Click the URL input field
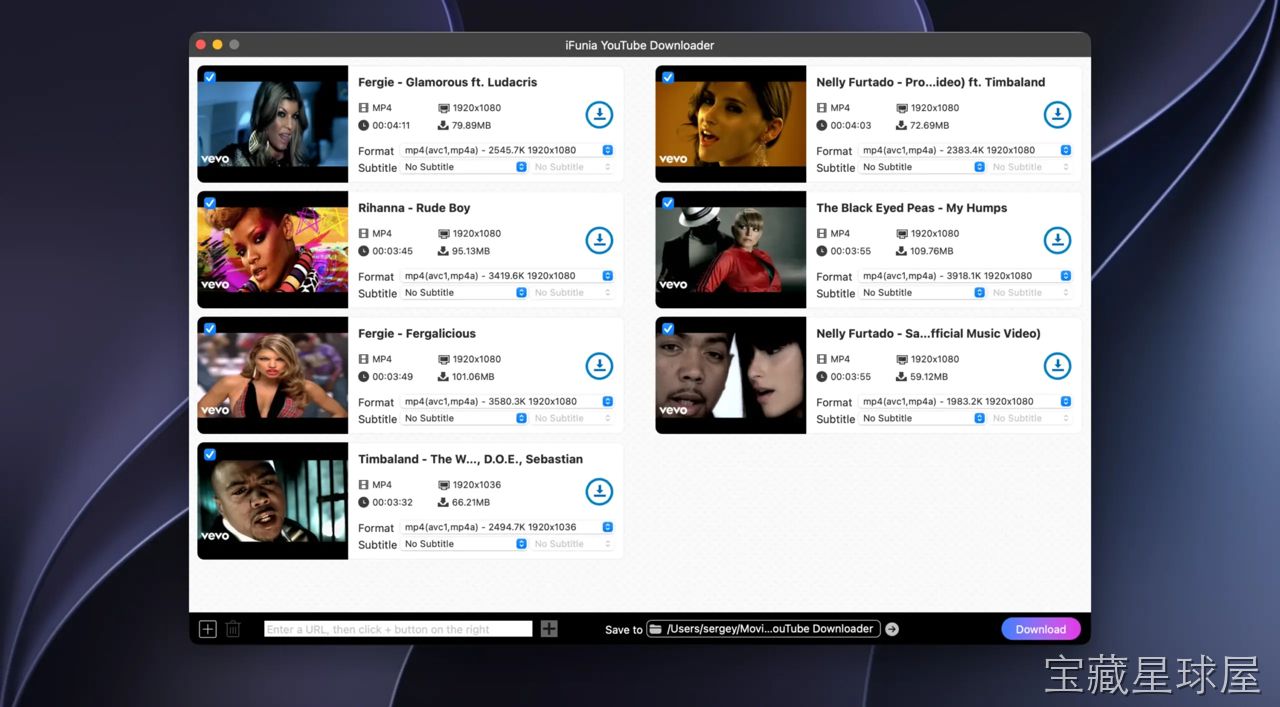The height and width of the screenshot is (707, 1280). (x=398, y=629)
